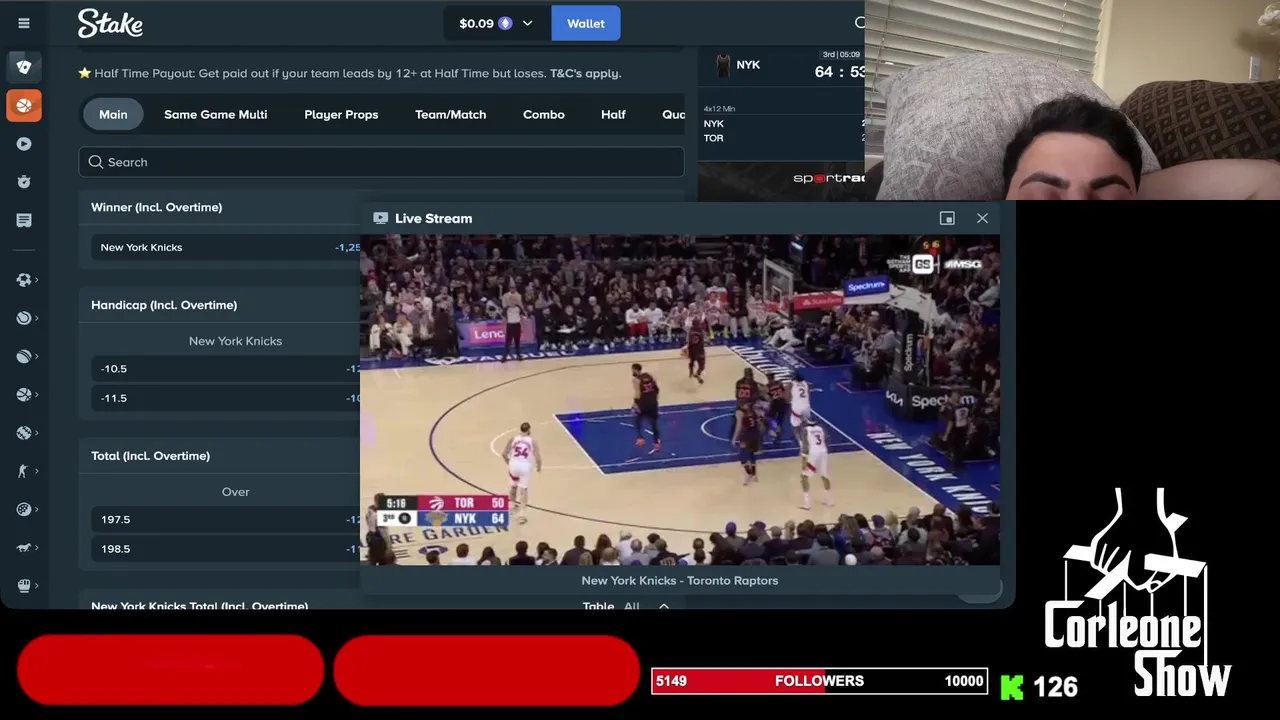
Task: Select the gray basketball sport icon
Action: tap(23, 394)
